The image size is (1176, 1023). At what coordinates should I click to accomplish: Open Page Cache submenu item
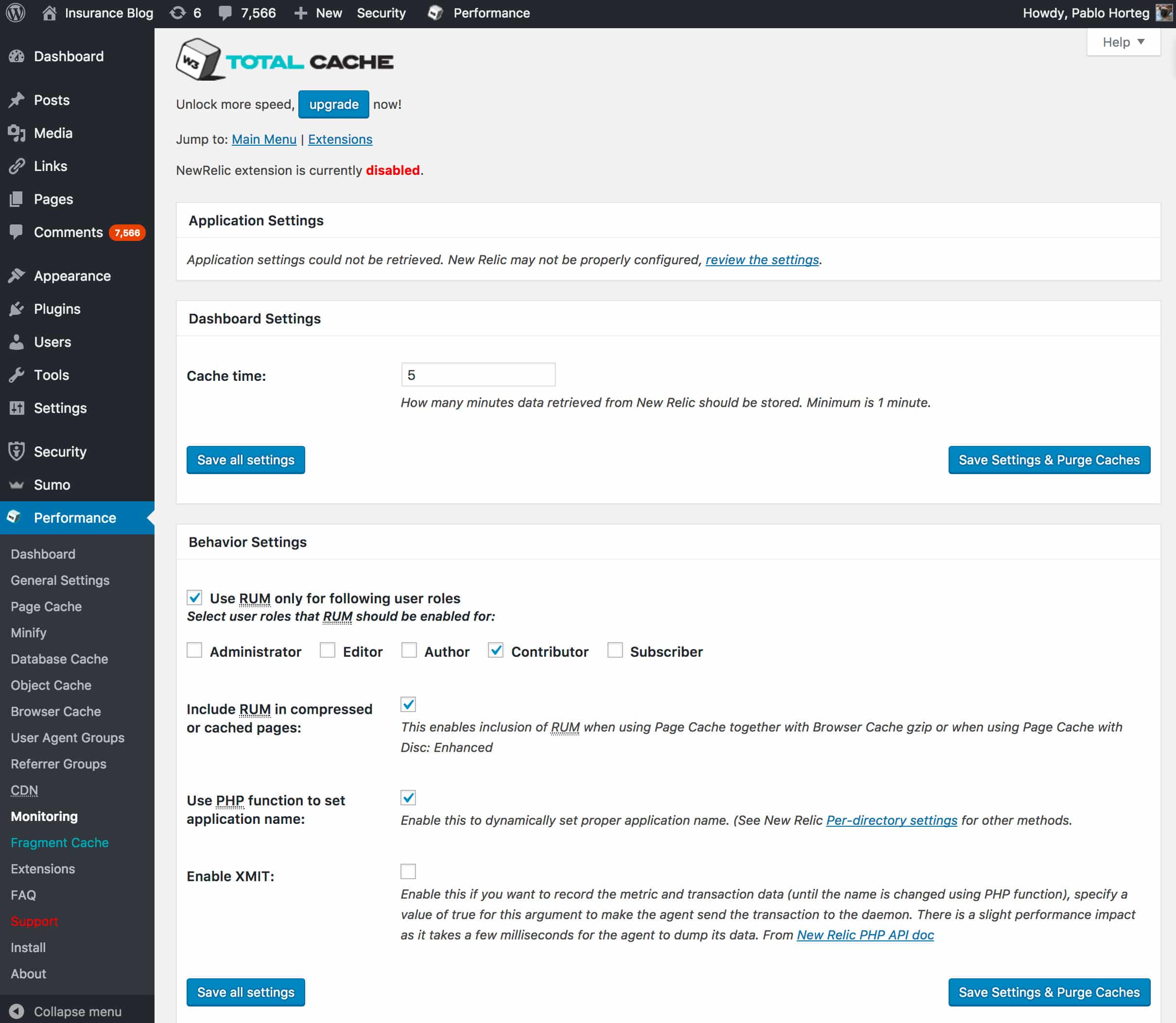tap(46, 606)
